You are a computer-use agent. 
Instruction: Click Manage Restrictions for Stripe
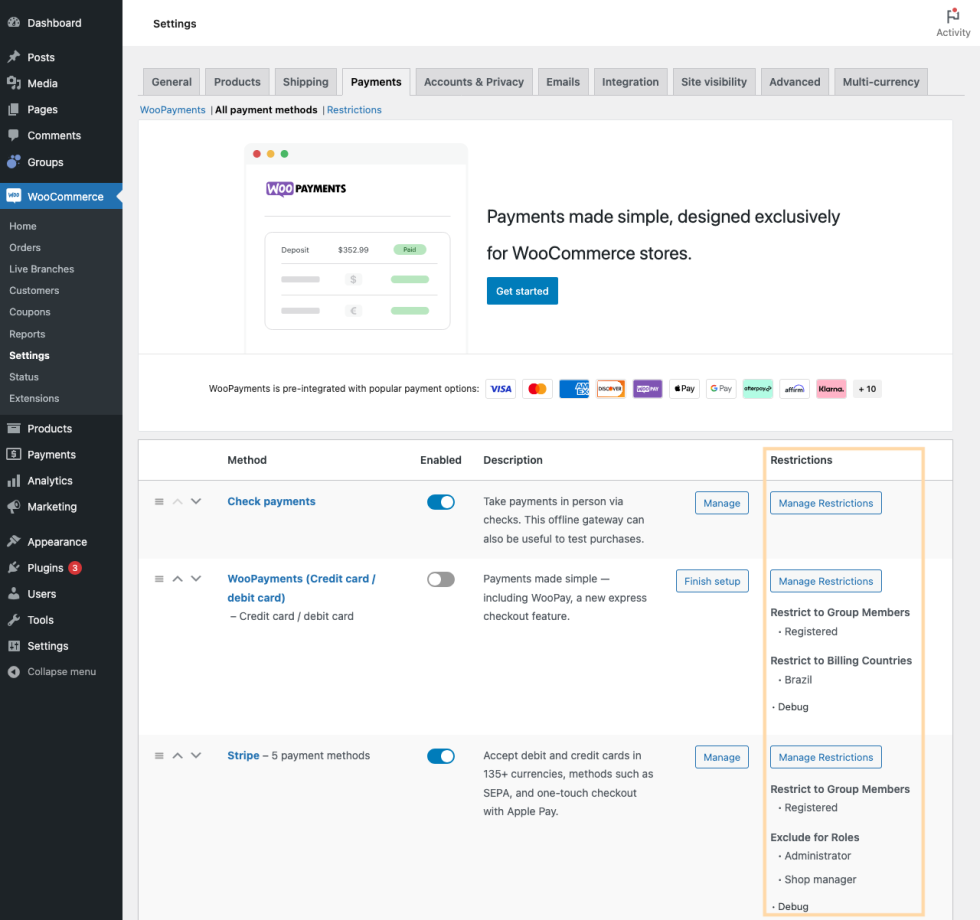[826, 757]
